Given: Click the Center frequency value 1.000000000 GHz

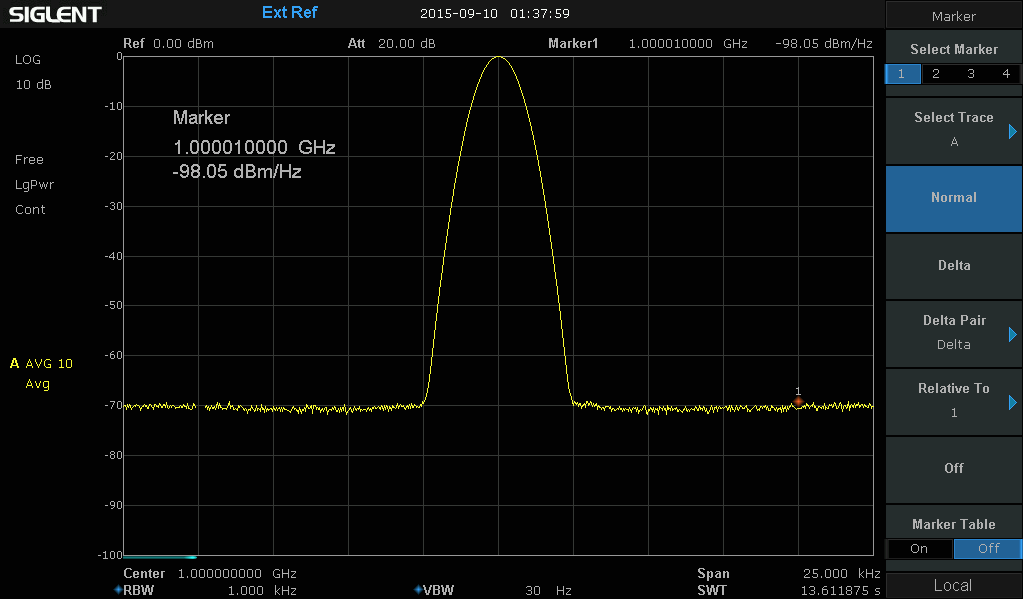Looking at the screenshot, I should 237,574.
